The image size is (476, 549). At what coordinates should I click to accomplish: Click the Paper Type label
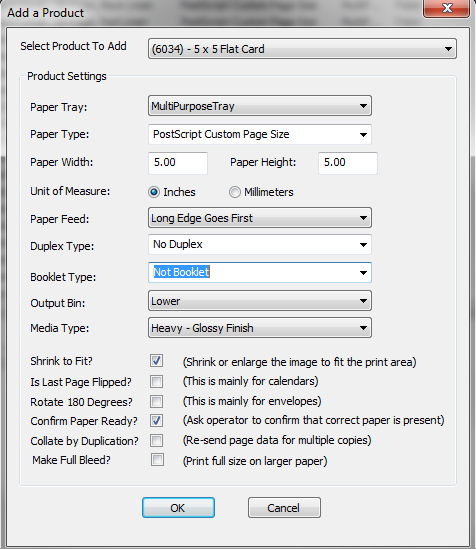click(x=60, y=134)
